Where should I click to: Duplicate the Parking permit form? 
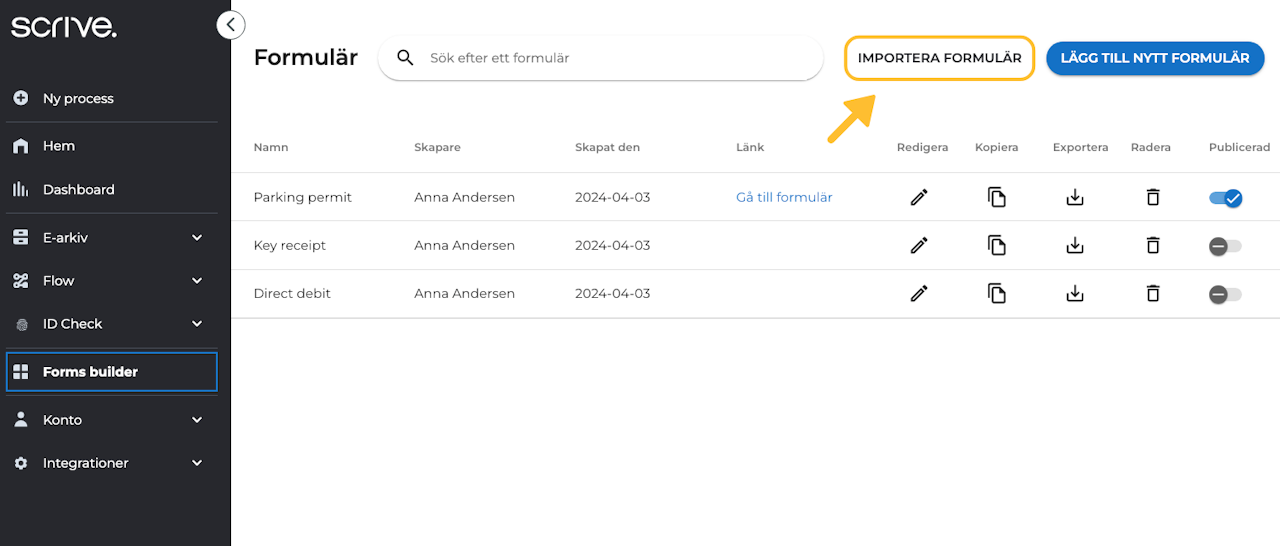pos(996,197)
